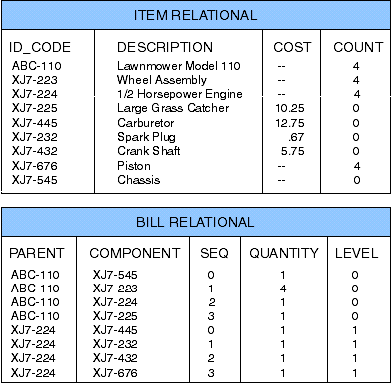Select the PARENT column header
The image size is (392, 385).
coord(37,253)
